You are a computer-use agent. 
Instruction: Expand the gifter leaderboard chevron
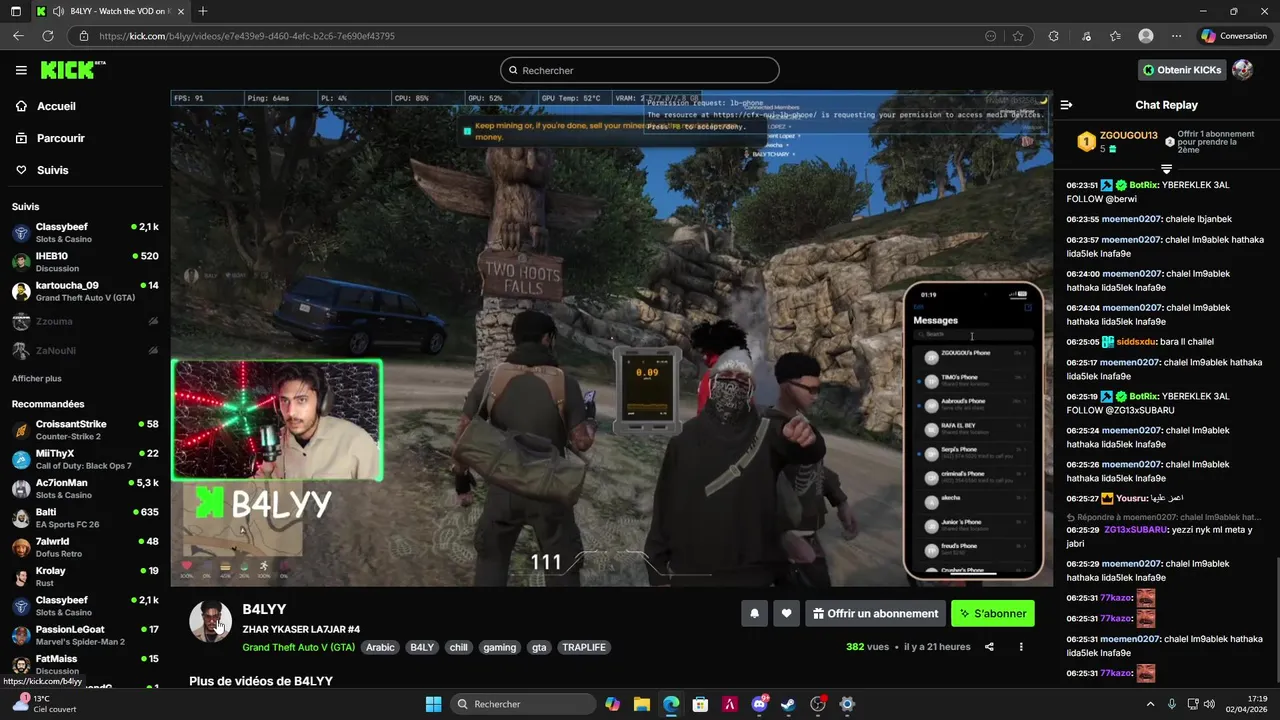1166,169
